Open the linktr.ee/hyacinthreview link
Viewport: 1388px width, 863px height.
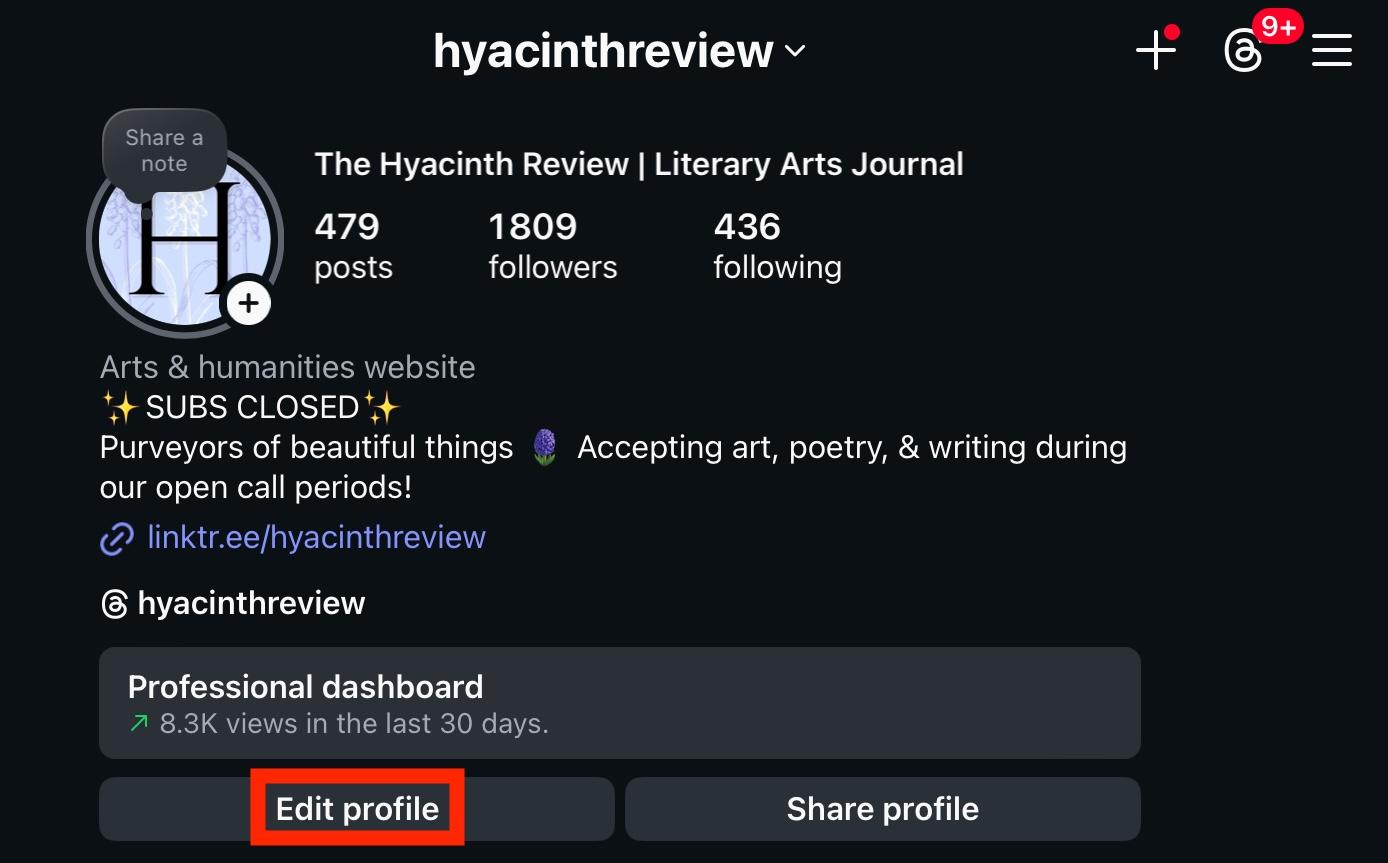pyautogui.click(x=316, y=538)
